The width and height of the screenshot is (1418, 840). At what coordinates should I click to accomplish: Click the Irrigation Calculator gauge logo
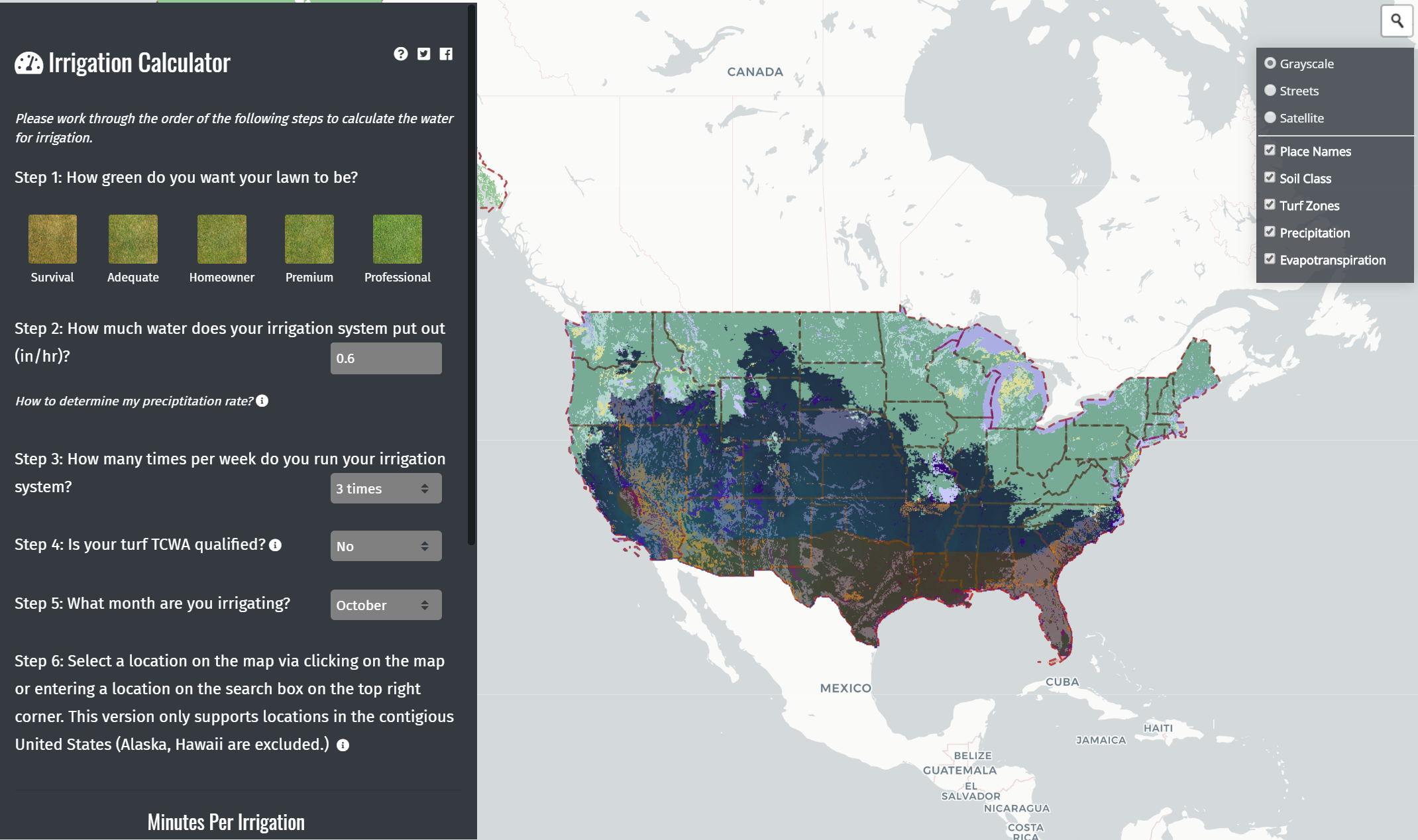pyautogui.click(x=28, y=63)
